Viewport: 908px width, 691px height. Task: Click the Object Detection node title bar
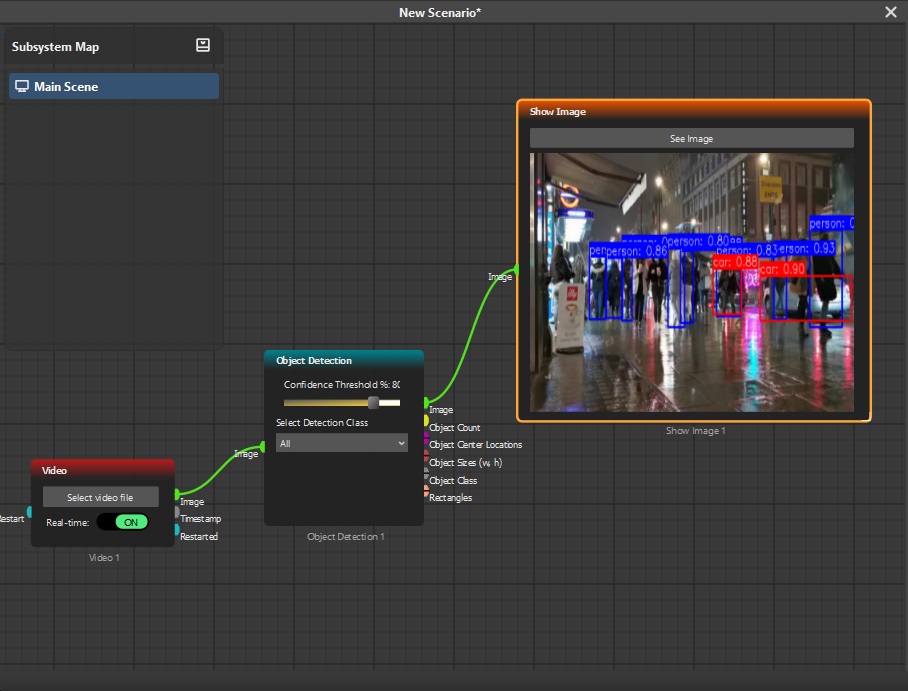343,360
